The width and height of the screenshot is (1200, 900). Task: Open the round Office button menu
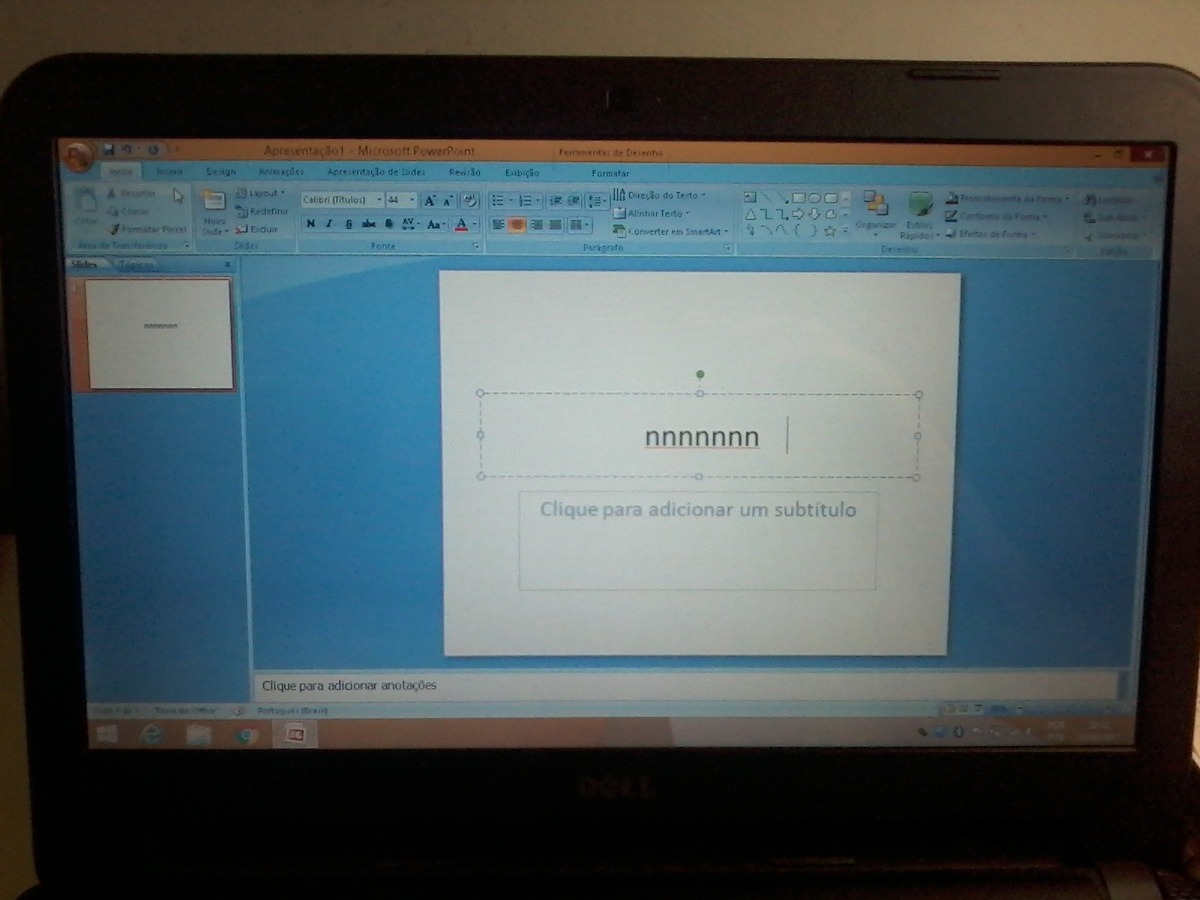tap(79, 155)
